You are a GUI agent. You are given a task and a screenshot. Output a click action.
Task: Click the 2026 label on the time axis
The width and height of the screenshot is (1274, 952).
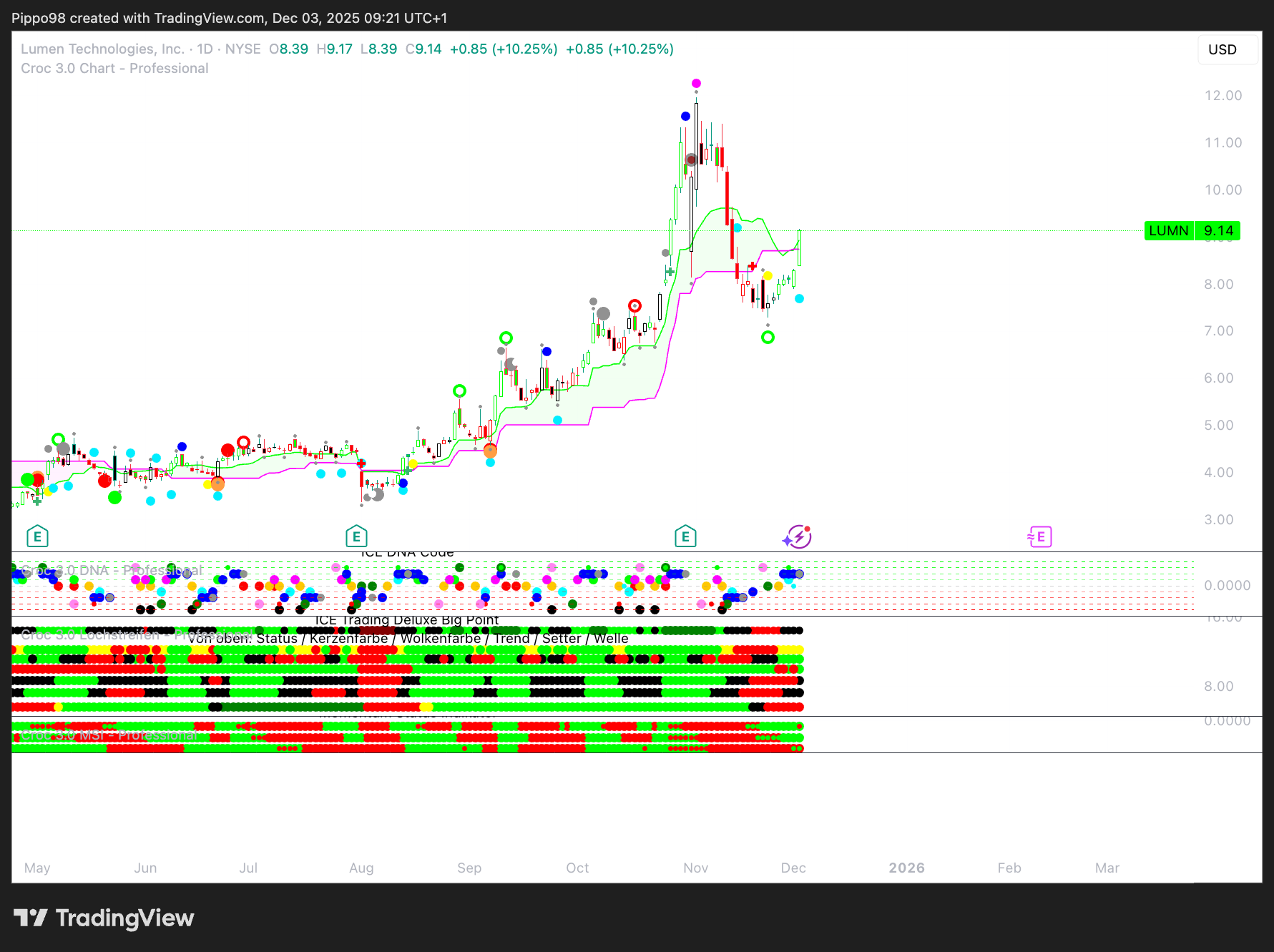click(x=906, y=868)
